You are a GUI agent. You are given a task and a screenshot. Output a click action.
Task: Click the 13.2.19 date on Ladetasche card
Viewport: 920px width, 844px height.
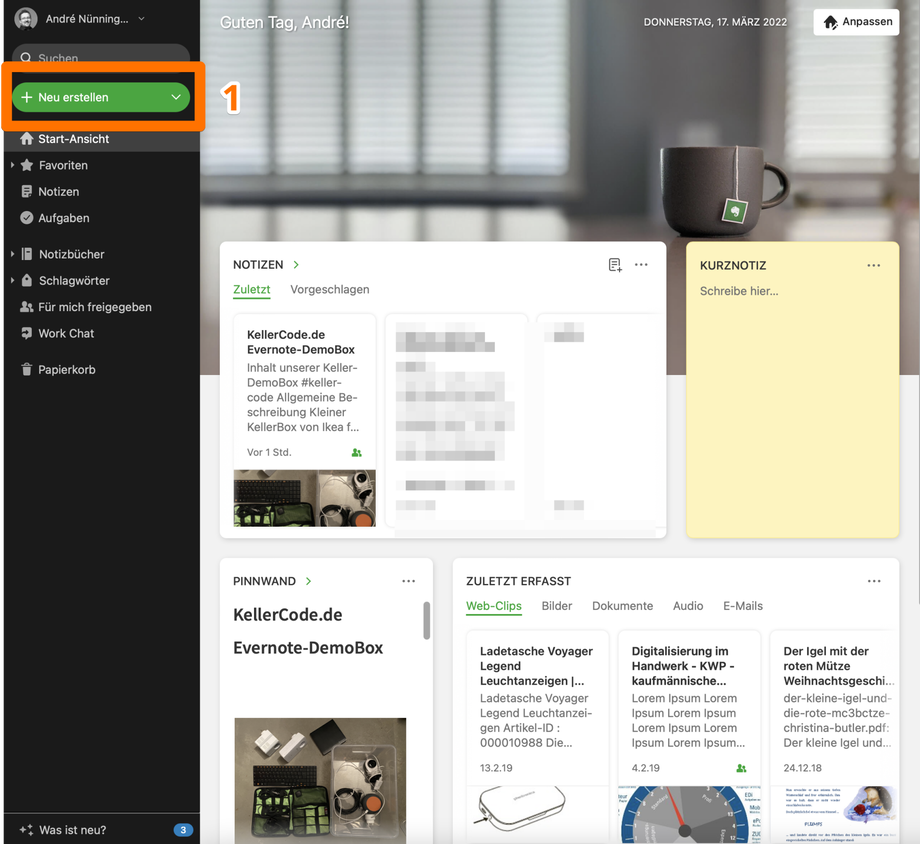point(496,768)
